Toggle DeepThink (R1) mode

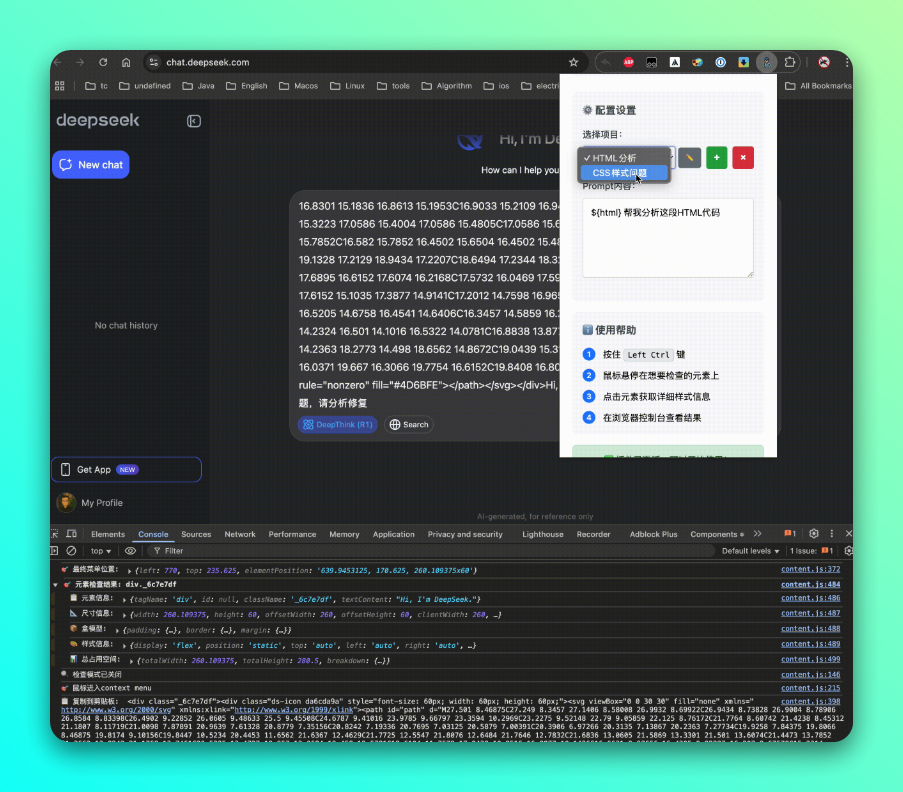point(337,425)
